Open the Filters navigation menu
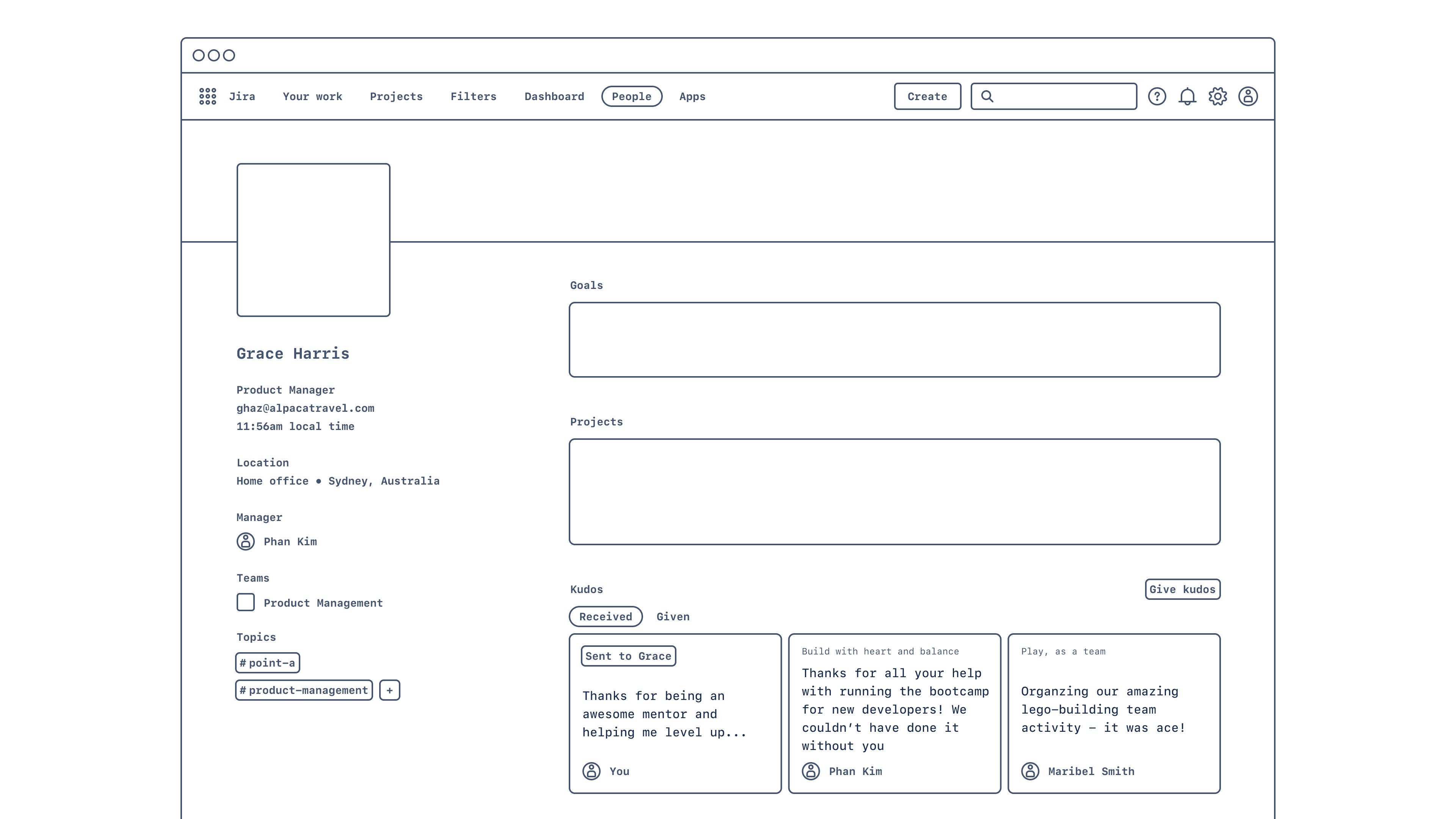1456x819 pixels. coord(473,96)
